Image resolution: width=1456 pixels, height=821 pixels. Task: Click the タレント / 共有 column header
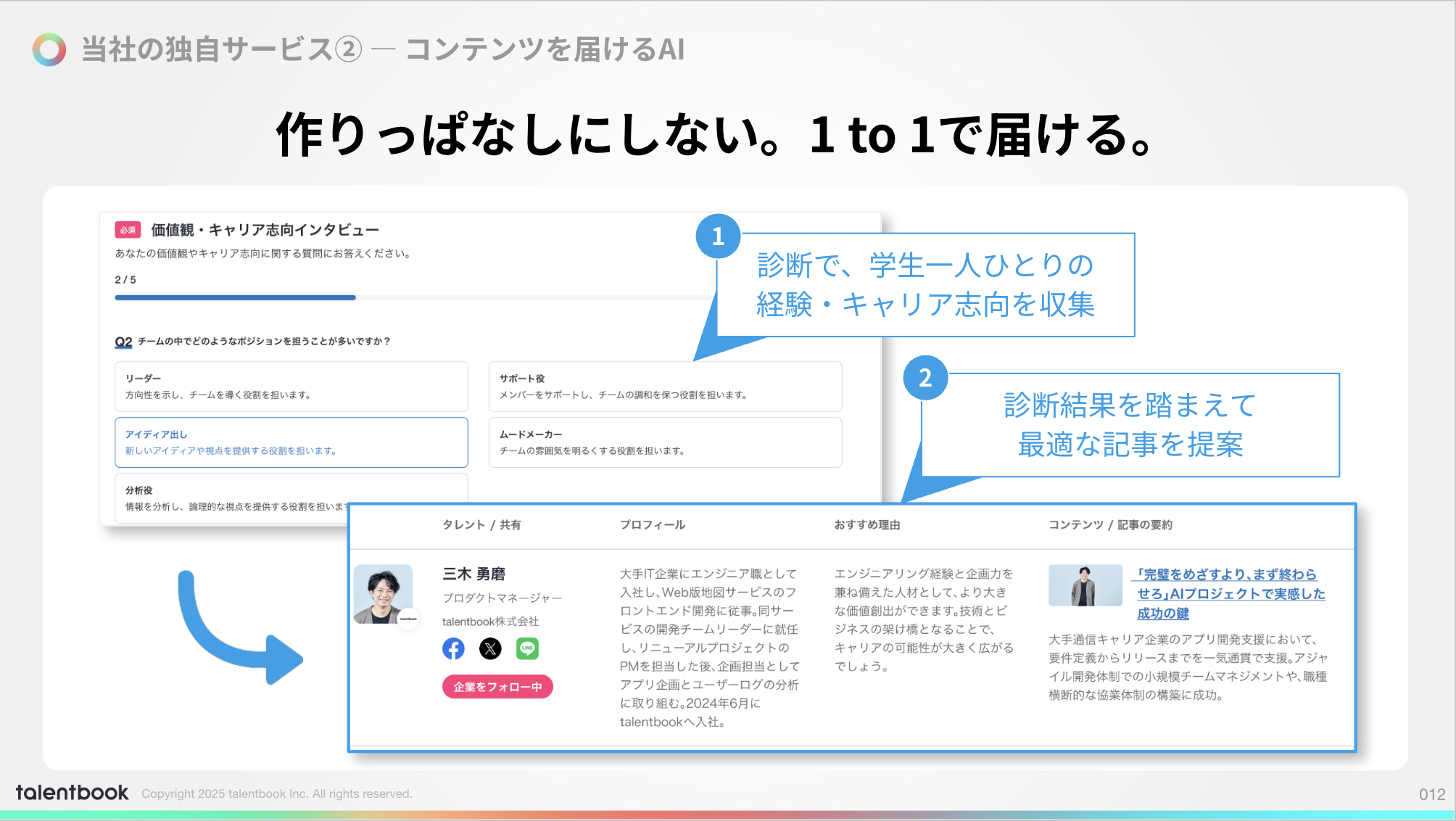pos(481,524)
